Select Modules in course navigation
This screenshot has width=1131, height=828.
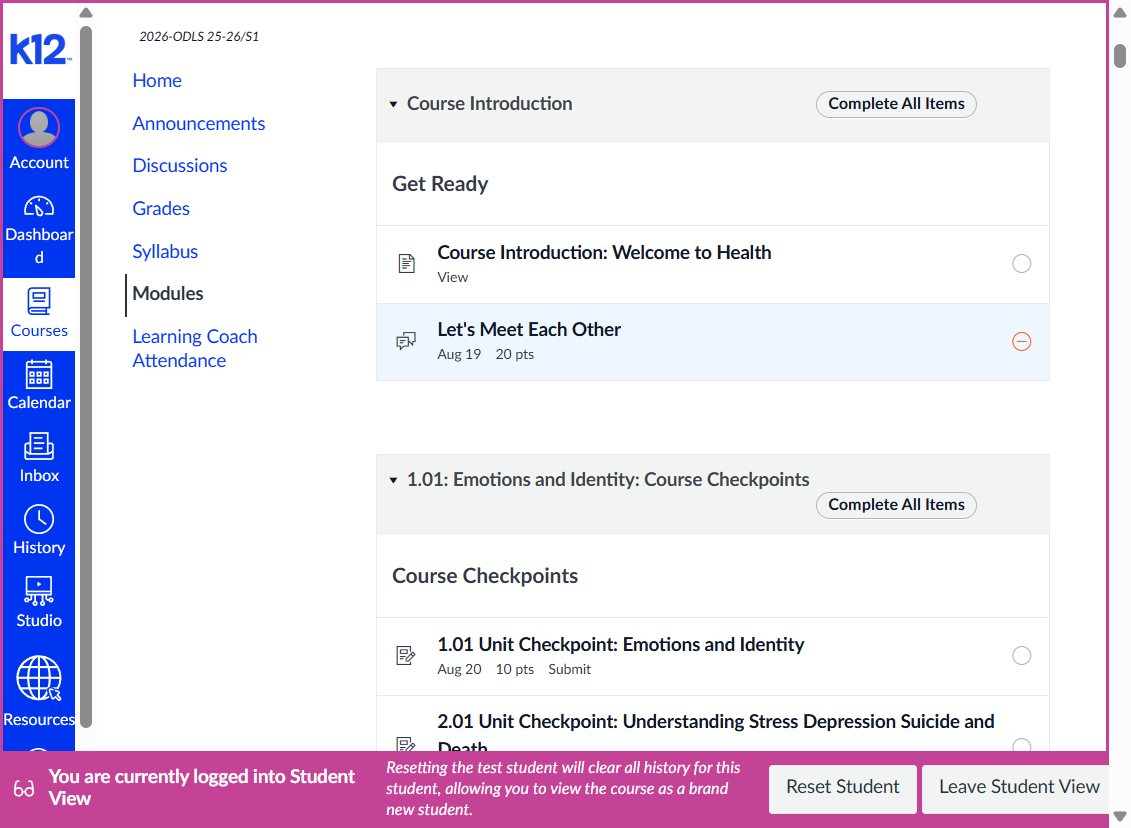168,294
